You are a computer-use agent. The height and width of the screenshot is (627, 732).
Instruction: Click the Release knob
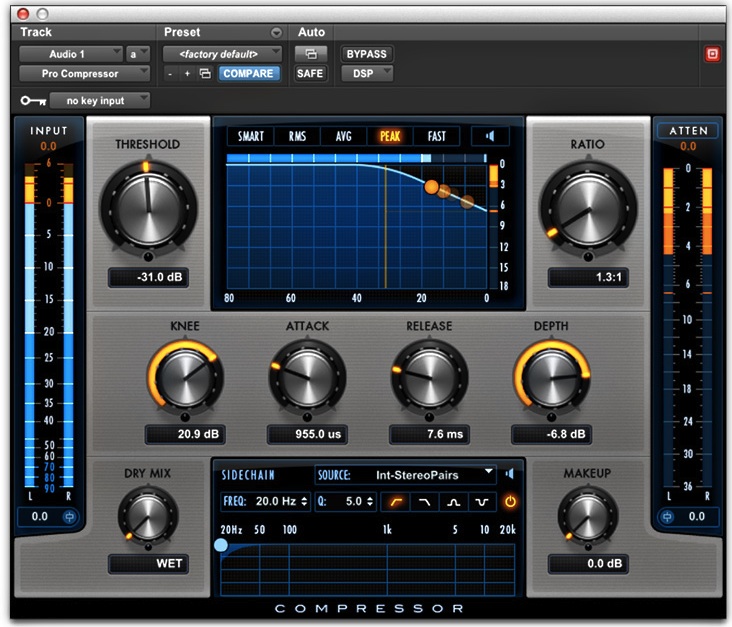tap(429, 378)
